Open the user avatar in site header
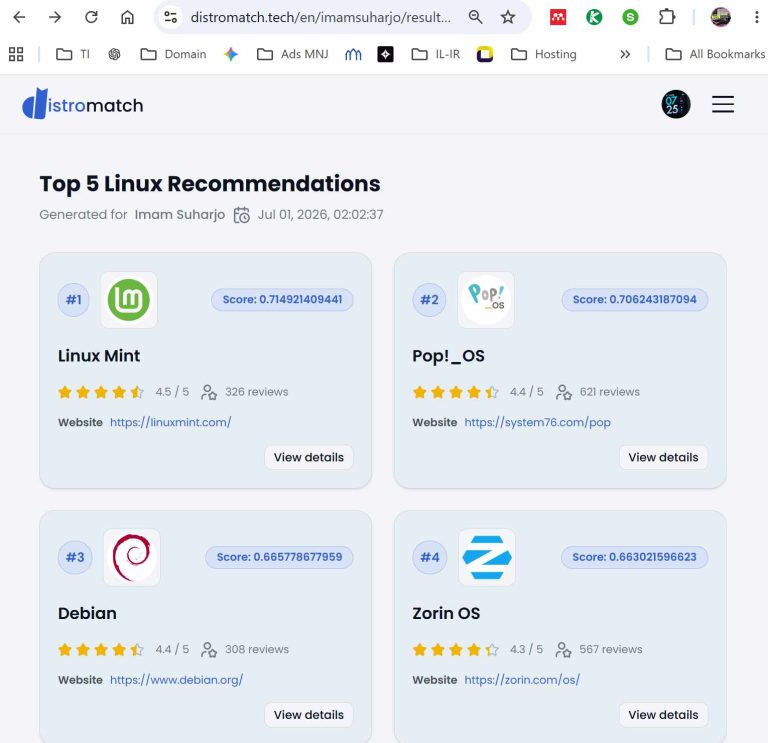Viewport: 768px width, 743px height. (676, 104)
